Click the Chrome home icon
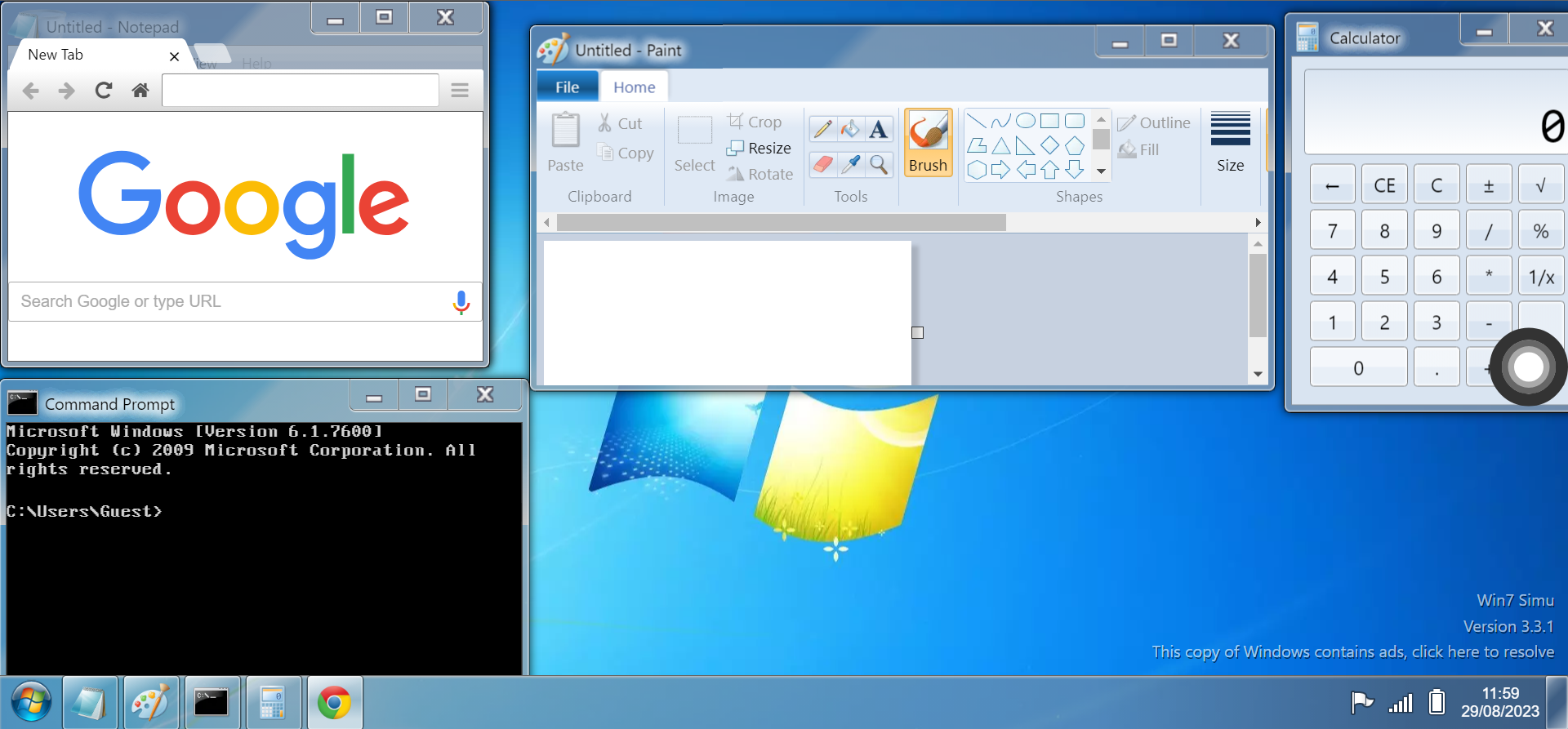1568x729 pixels. click(140, 90)
